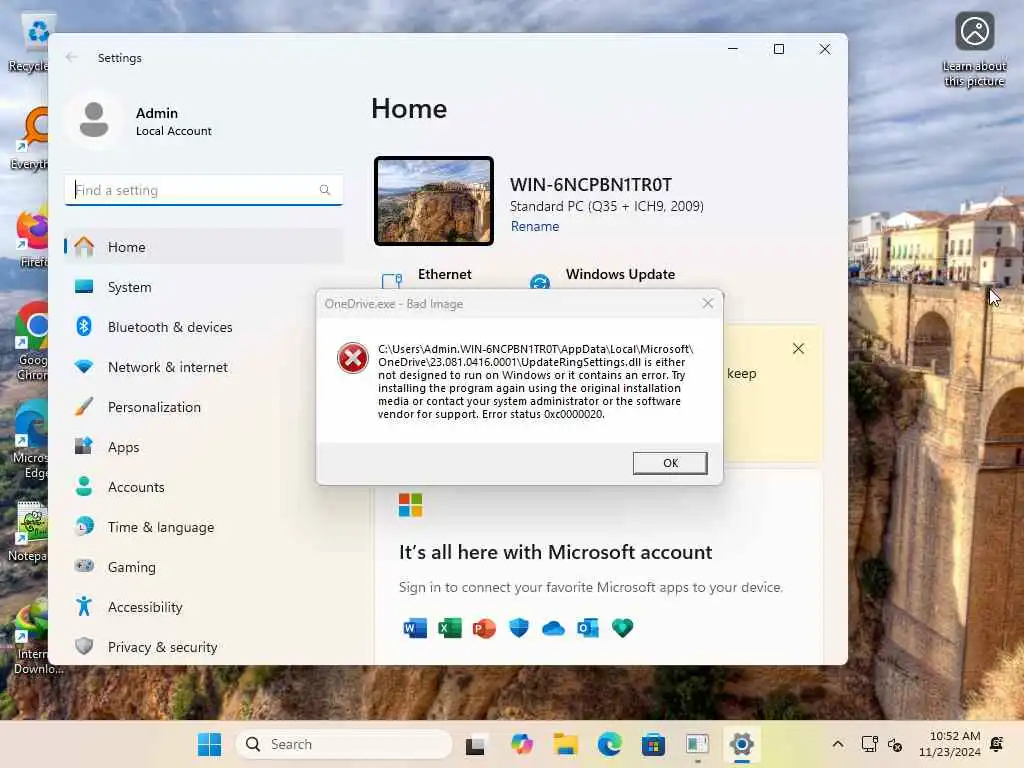
Task: Open the Windows Update status tile
Action: [x=604, y=280]
